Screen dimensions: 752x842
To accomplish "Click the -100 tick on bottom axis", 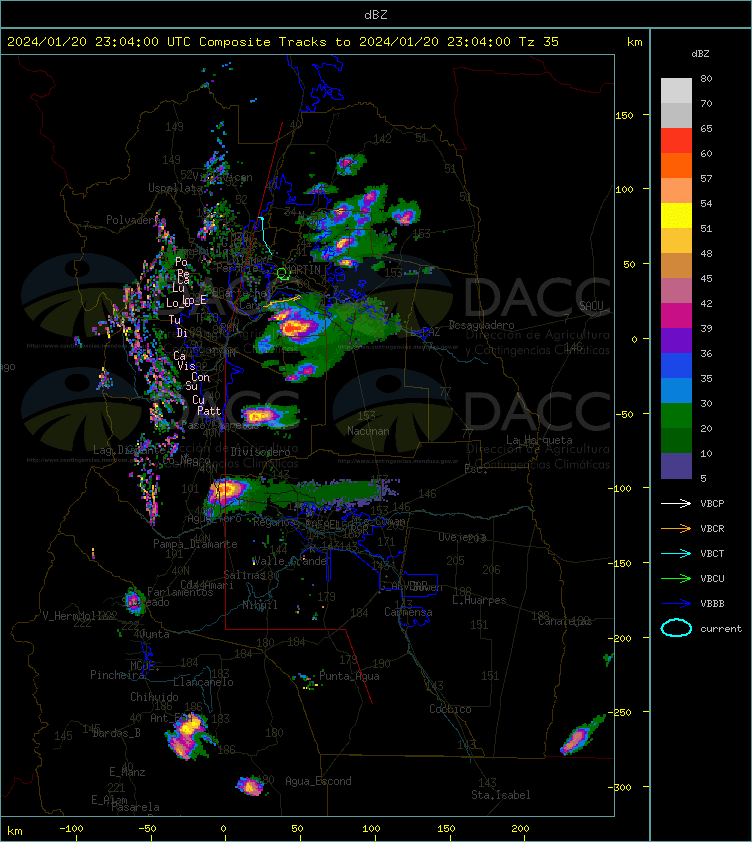I will [x=71, y=829].
